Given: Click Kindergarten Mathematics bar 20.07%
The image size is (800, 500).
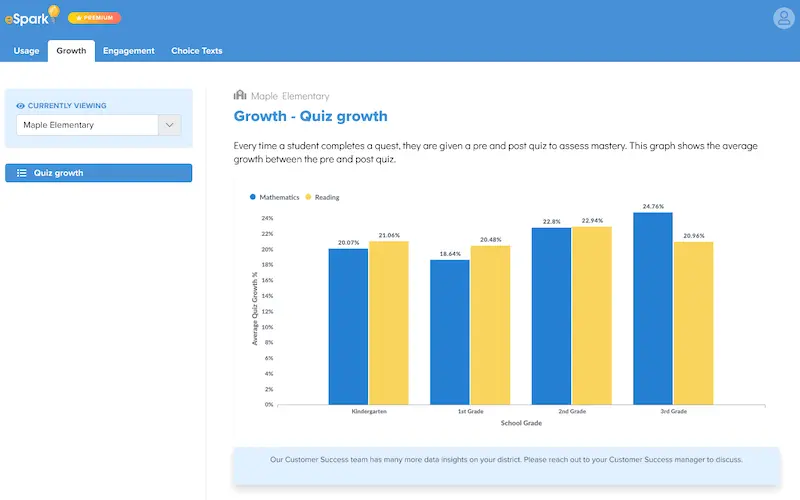Looking at the screenshot, I should point(348,327).
